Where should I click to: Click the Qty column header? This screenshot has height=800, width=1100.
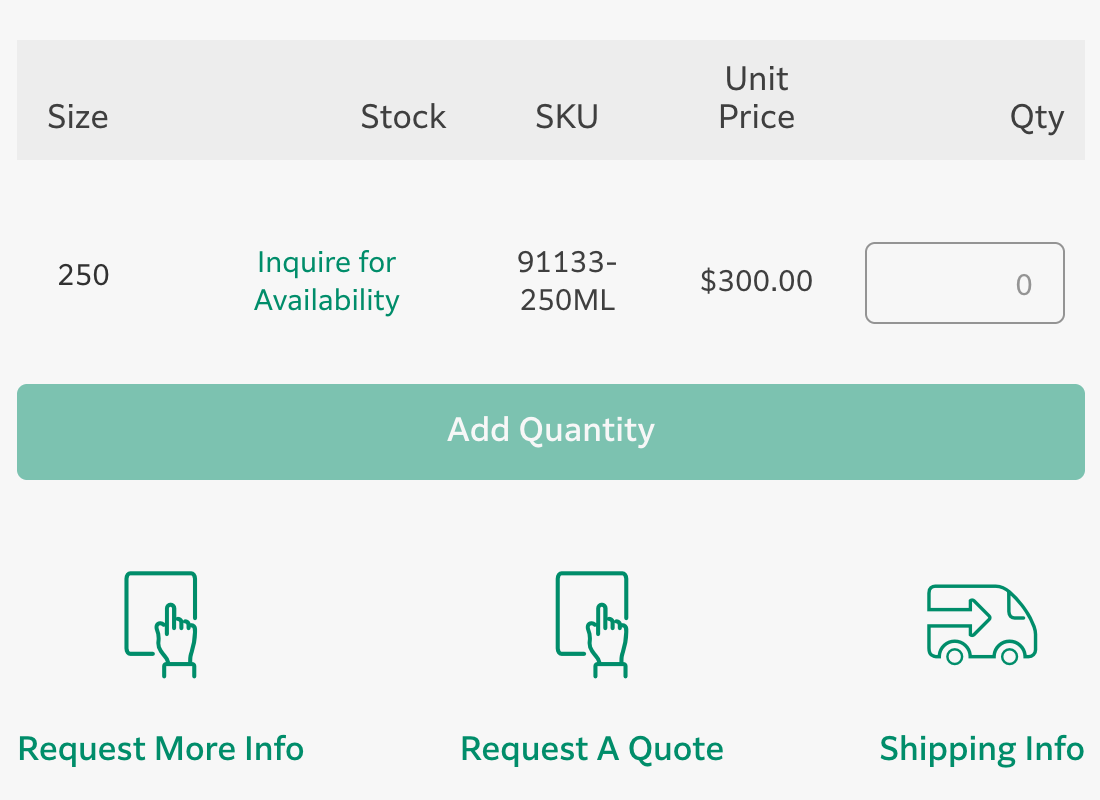pos(1037,117)
